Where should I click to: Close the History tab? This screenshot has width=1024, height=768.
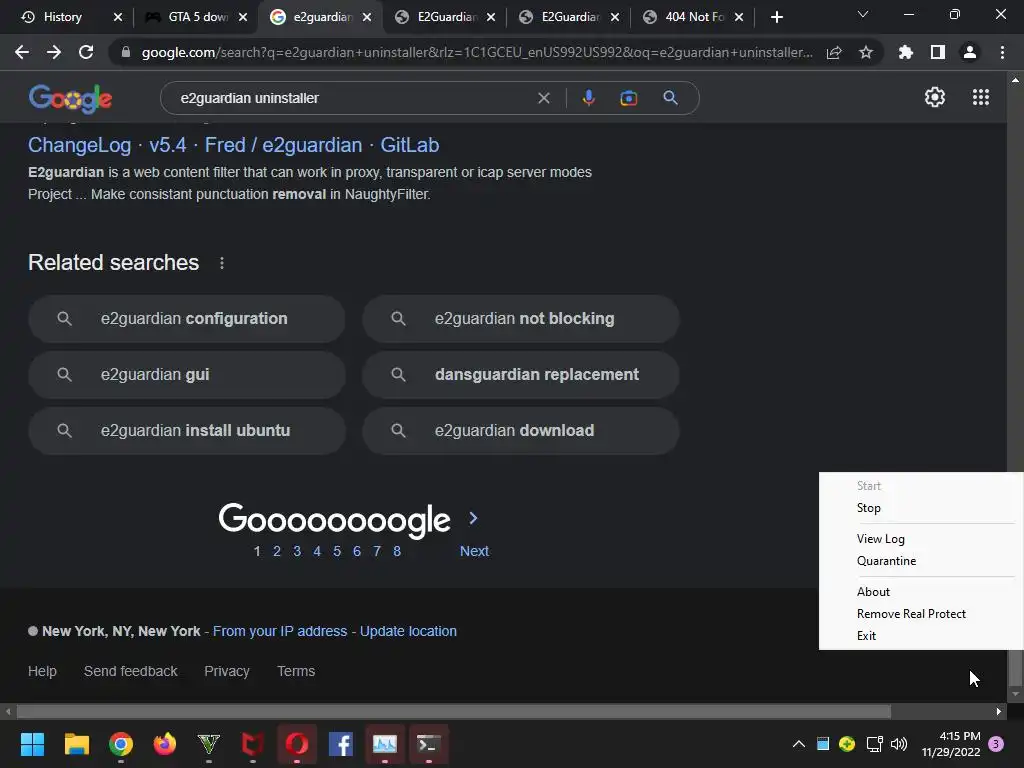tap(118, 17)
